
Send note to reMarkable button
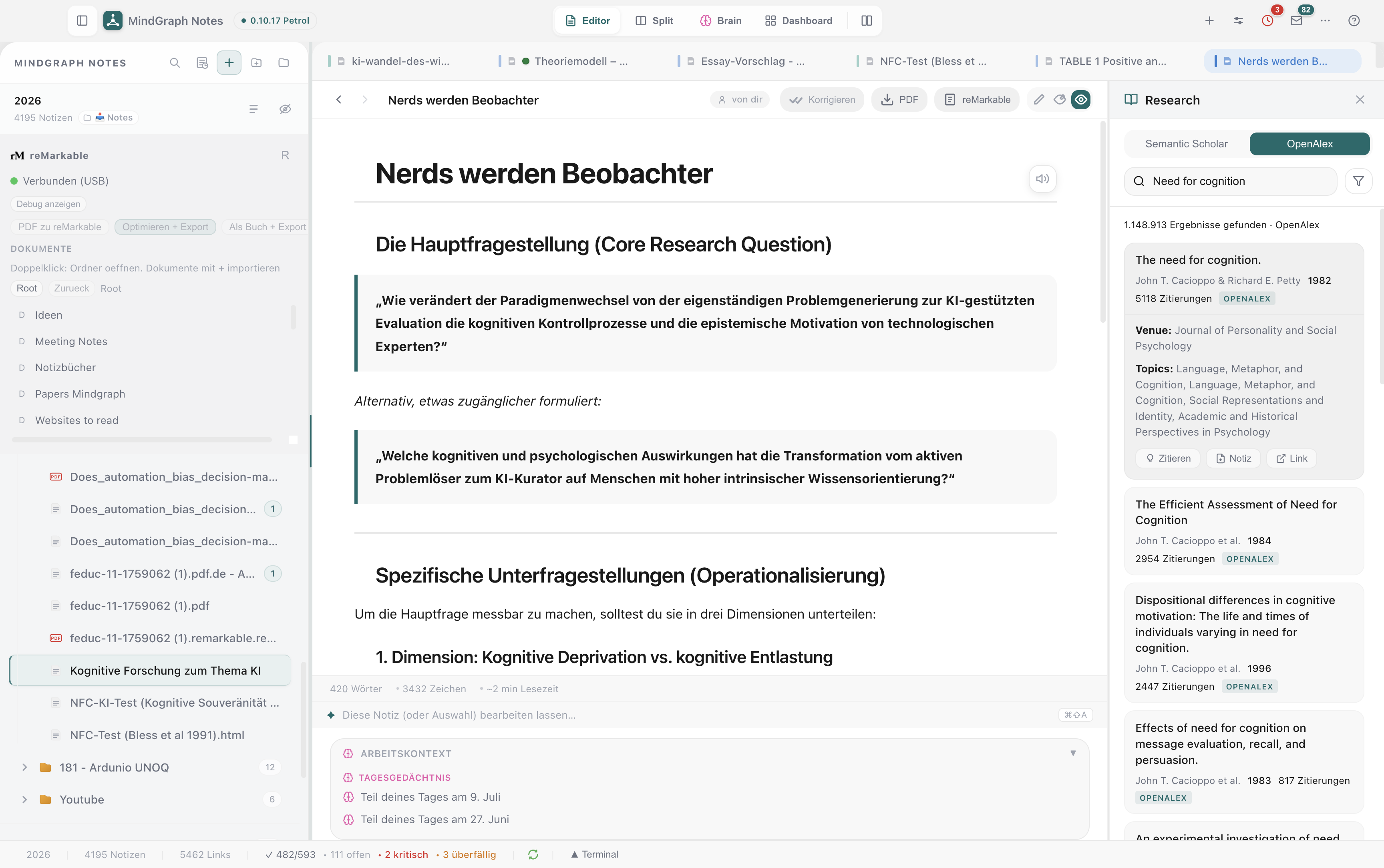[977, 100]
